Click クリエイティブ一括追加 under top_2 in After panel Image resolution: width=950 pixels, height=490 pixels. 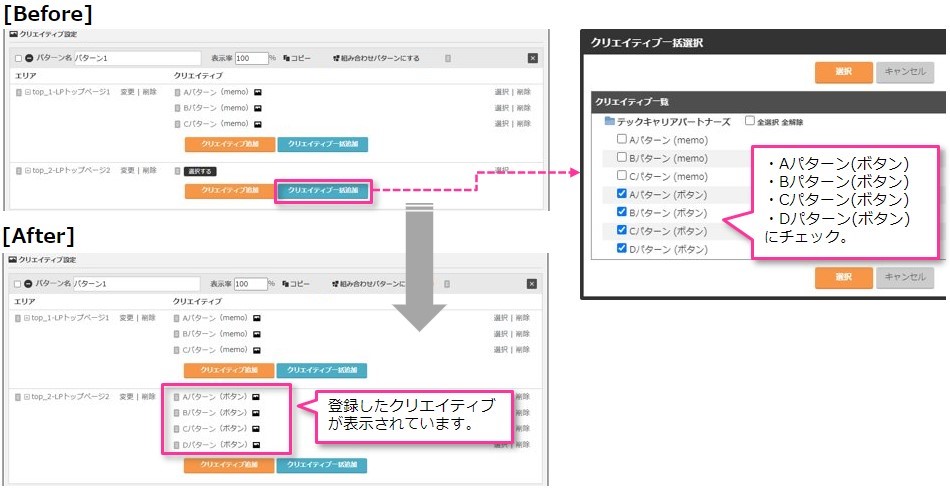pyautogui.click(x=322, y=465)
